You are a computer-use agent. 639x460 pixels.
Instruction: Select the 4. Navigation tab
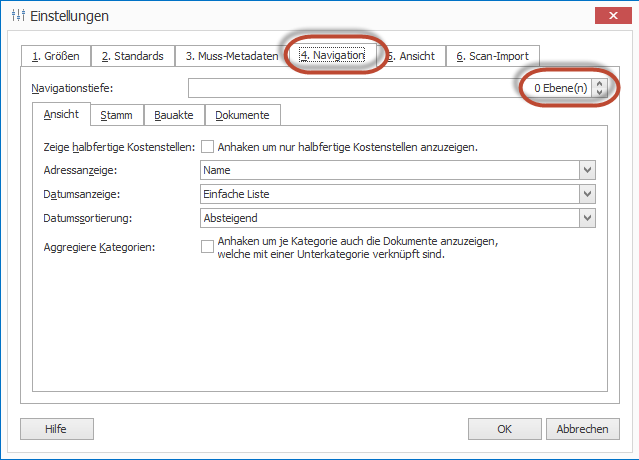(332, 56)
